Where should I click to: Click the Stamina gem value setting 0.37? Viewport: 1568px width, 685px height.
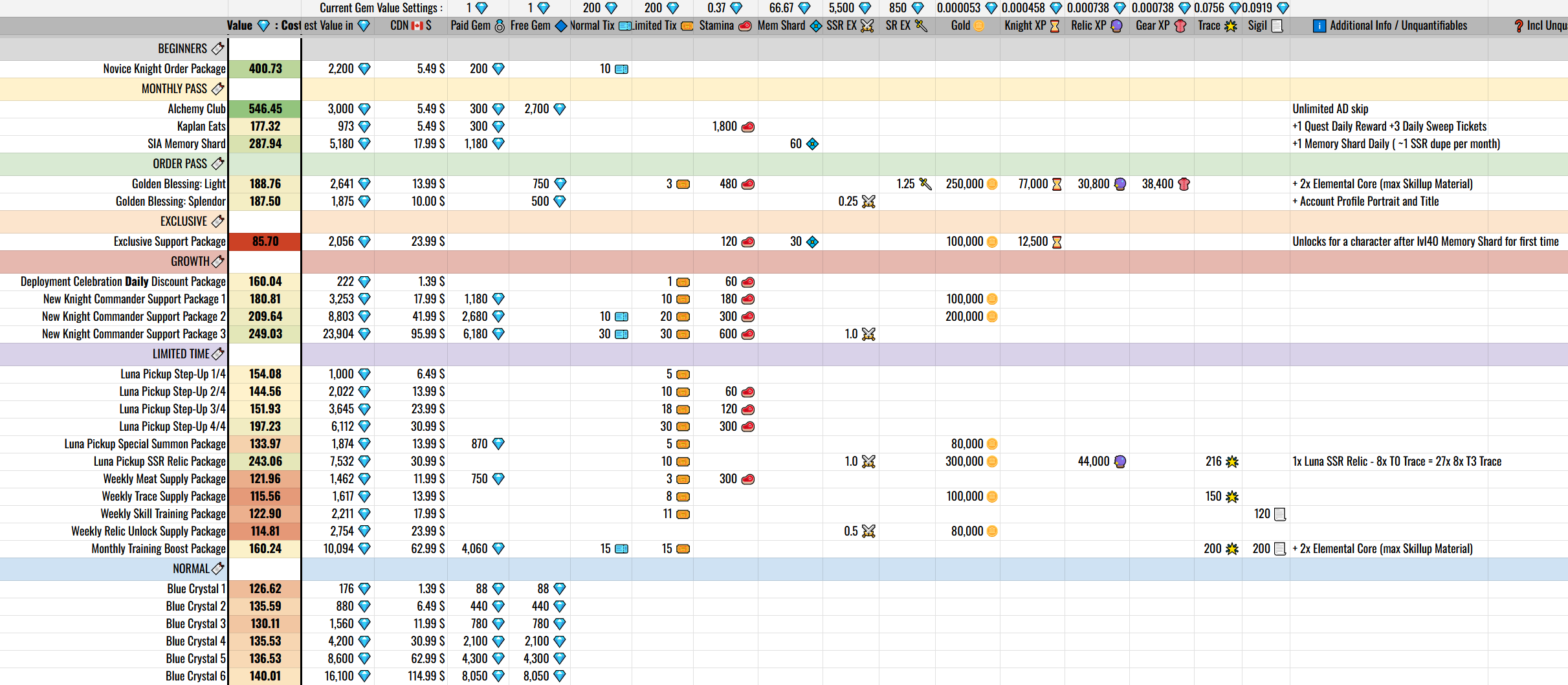pos(716,8)
